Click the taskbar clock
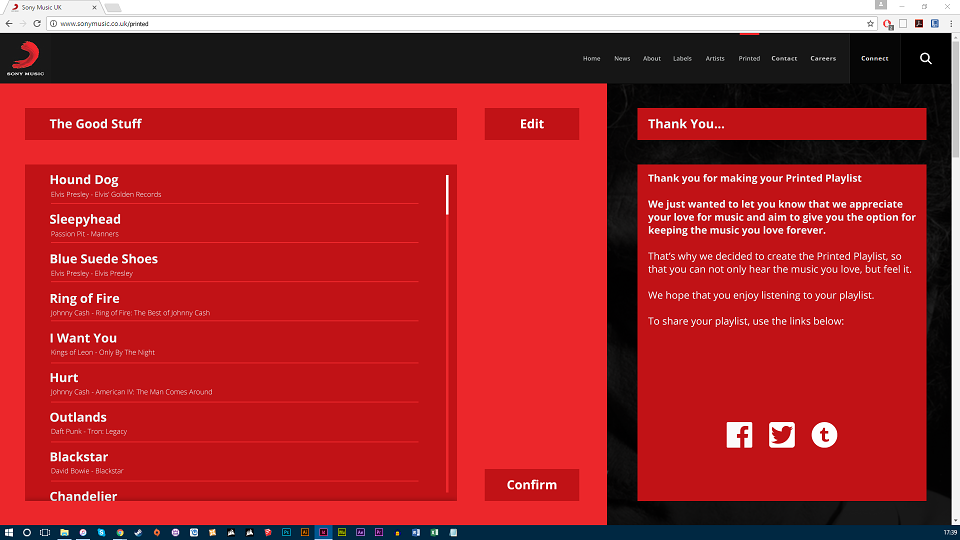 coord(950,533)
